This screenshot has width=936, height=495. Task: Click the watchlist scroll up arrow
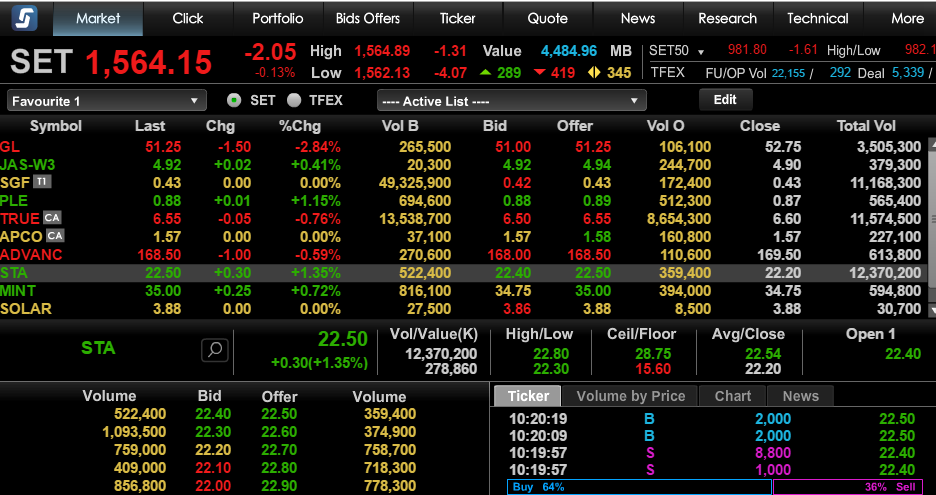click(x=932, y=145)
